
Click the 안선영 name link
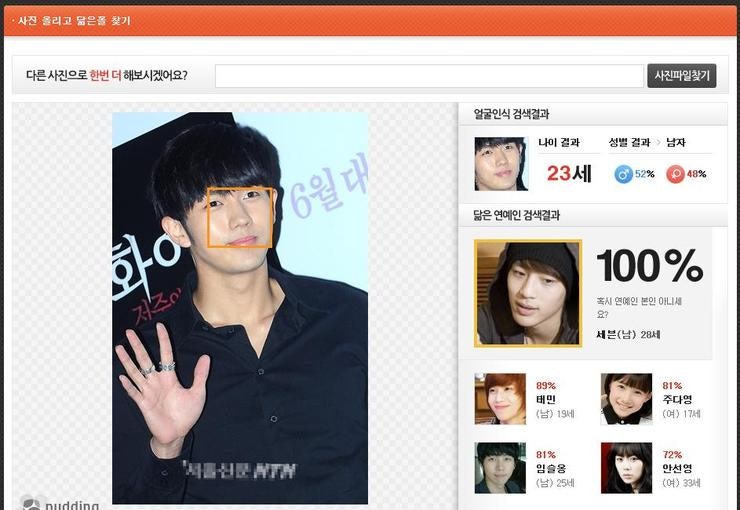point(677,468)
